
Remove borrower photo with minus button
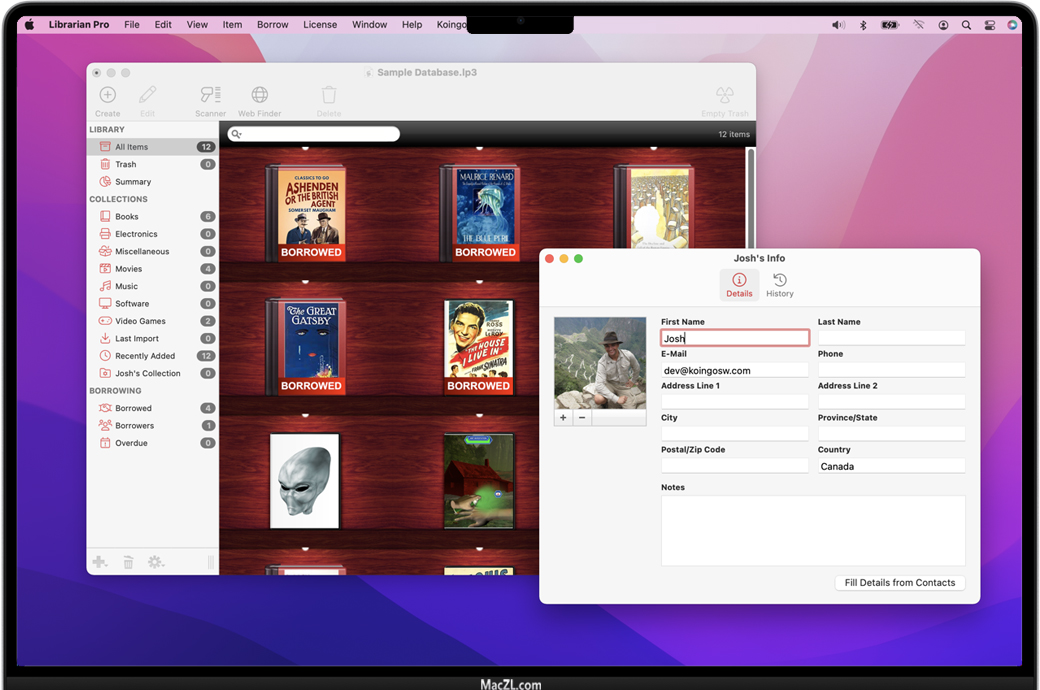pyautogui.click(x=582, y=418)
